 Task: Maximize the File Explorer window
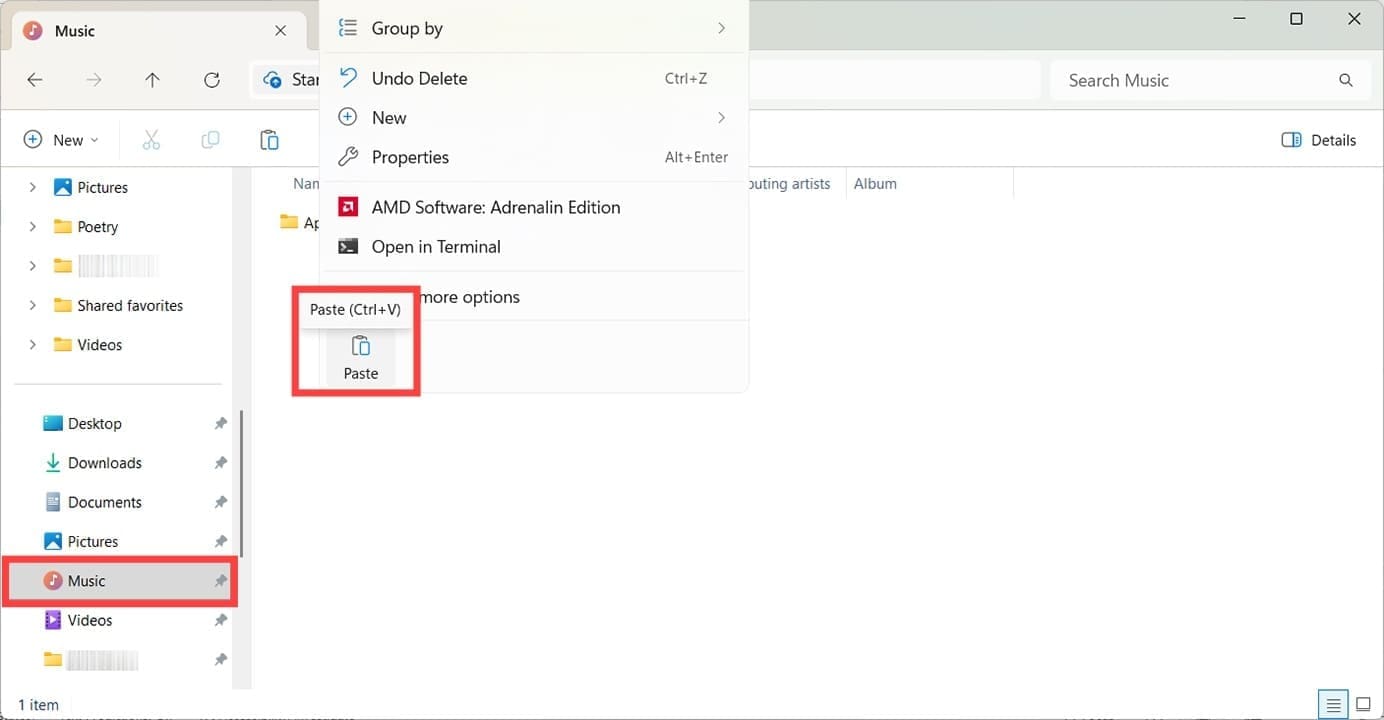click(1296, 19)
